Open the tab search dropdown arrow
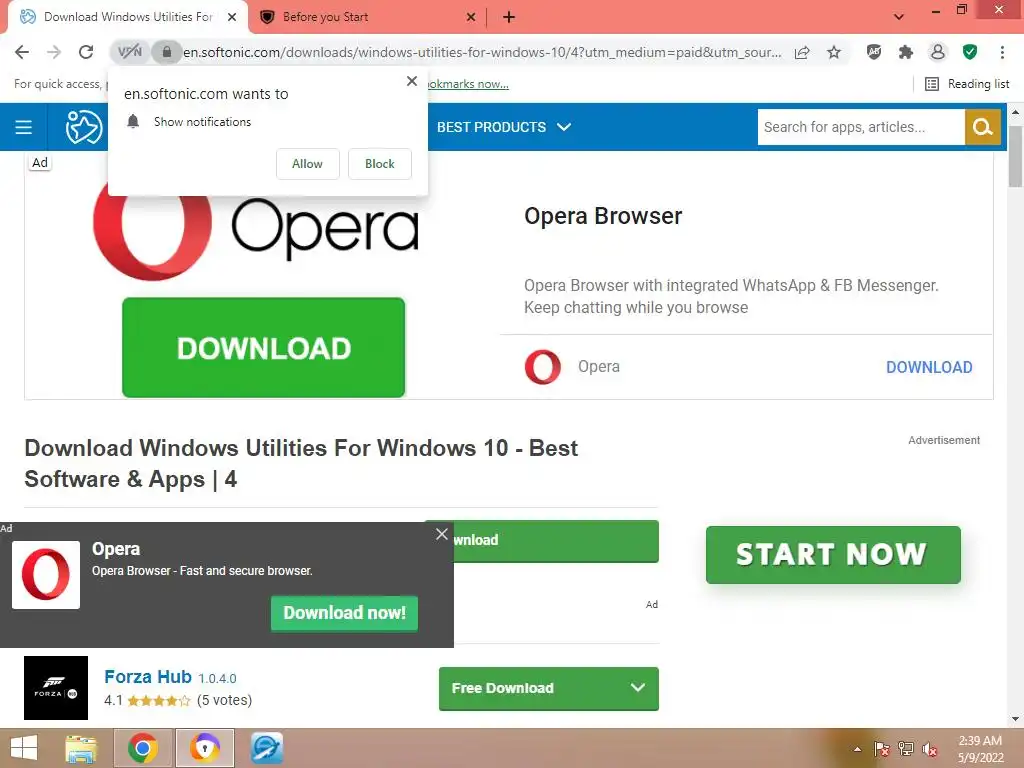Screen dimensions: 1024x768 tap(899, 17)
